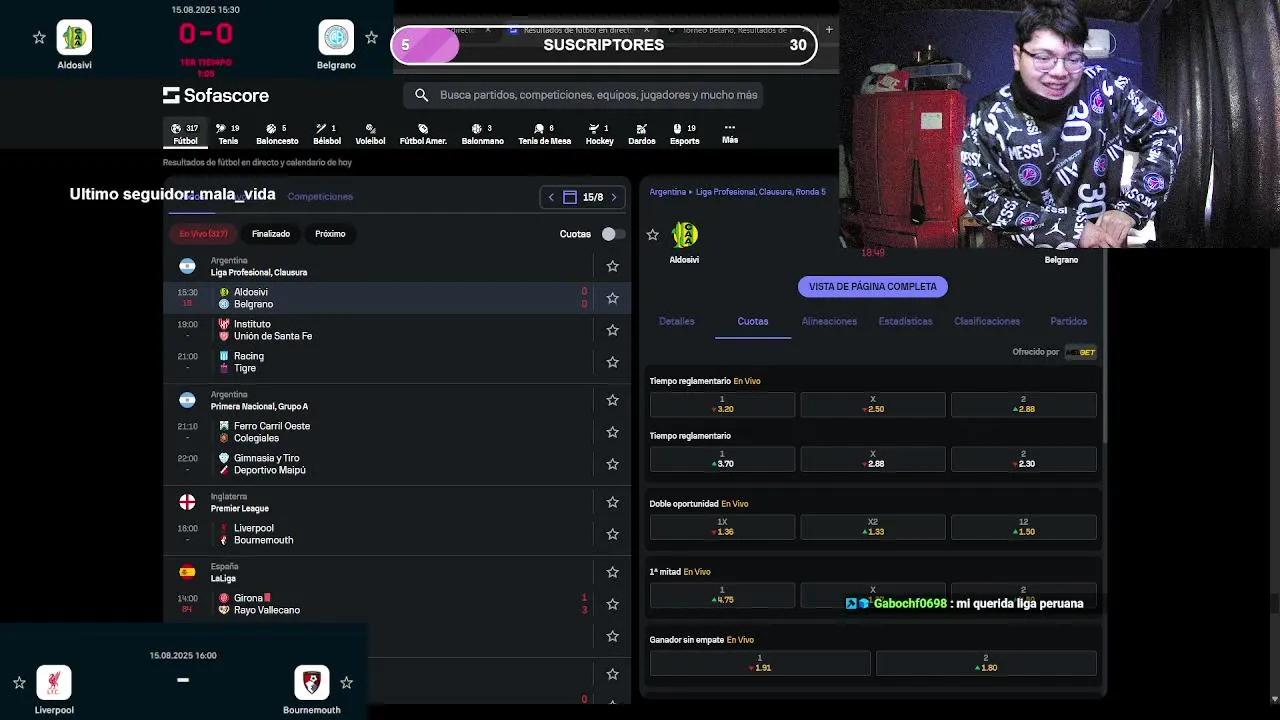The height and width of the screenshot is (720, 1280).
Task: Star the Ferro Carril Oeste match
Action: (x=613, y=432)
